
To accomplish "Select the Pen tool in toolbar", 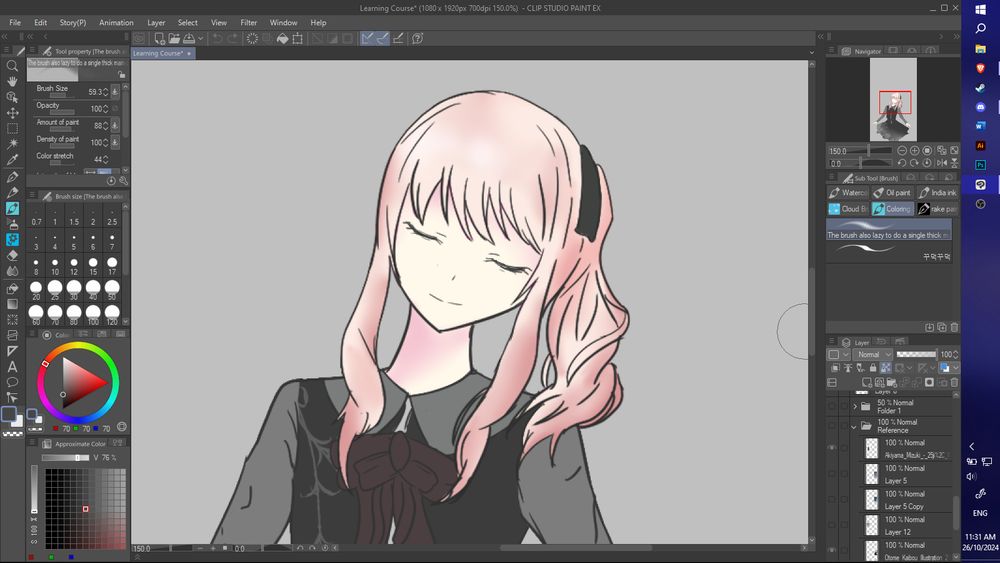I will (12, 177).
